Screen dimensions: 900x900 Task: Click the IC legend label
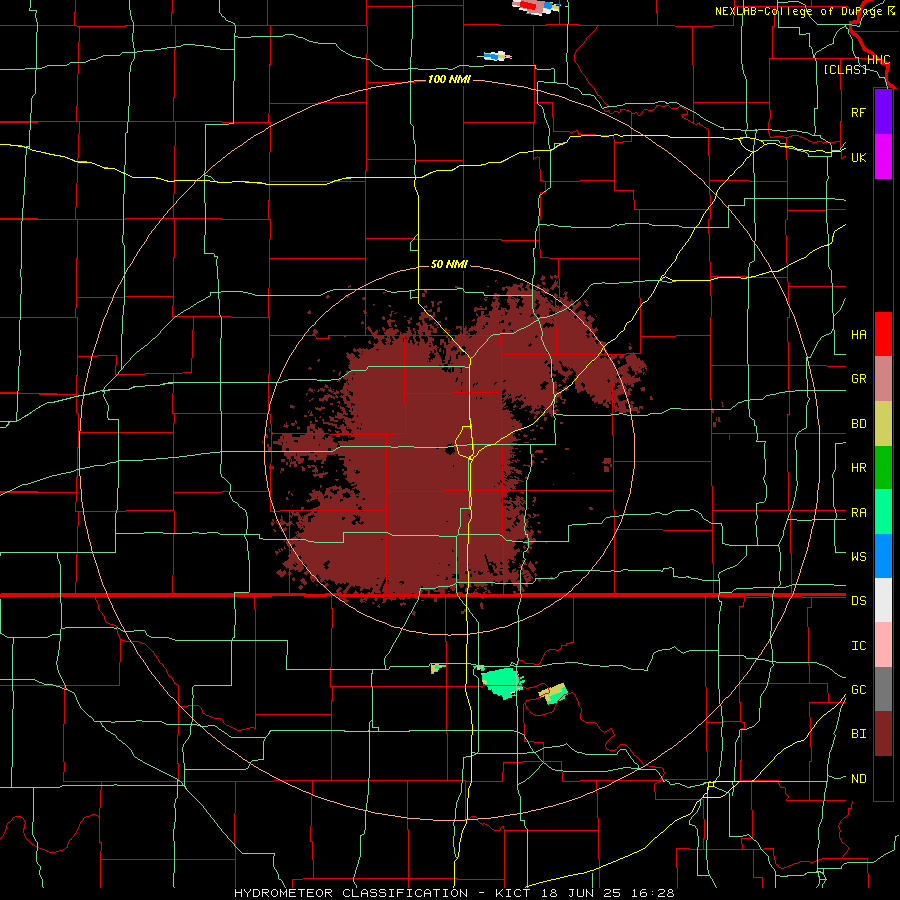(x=858, y=646)
